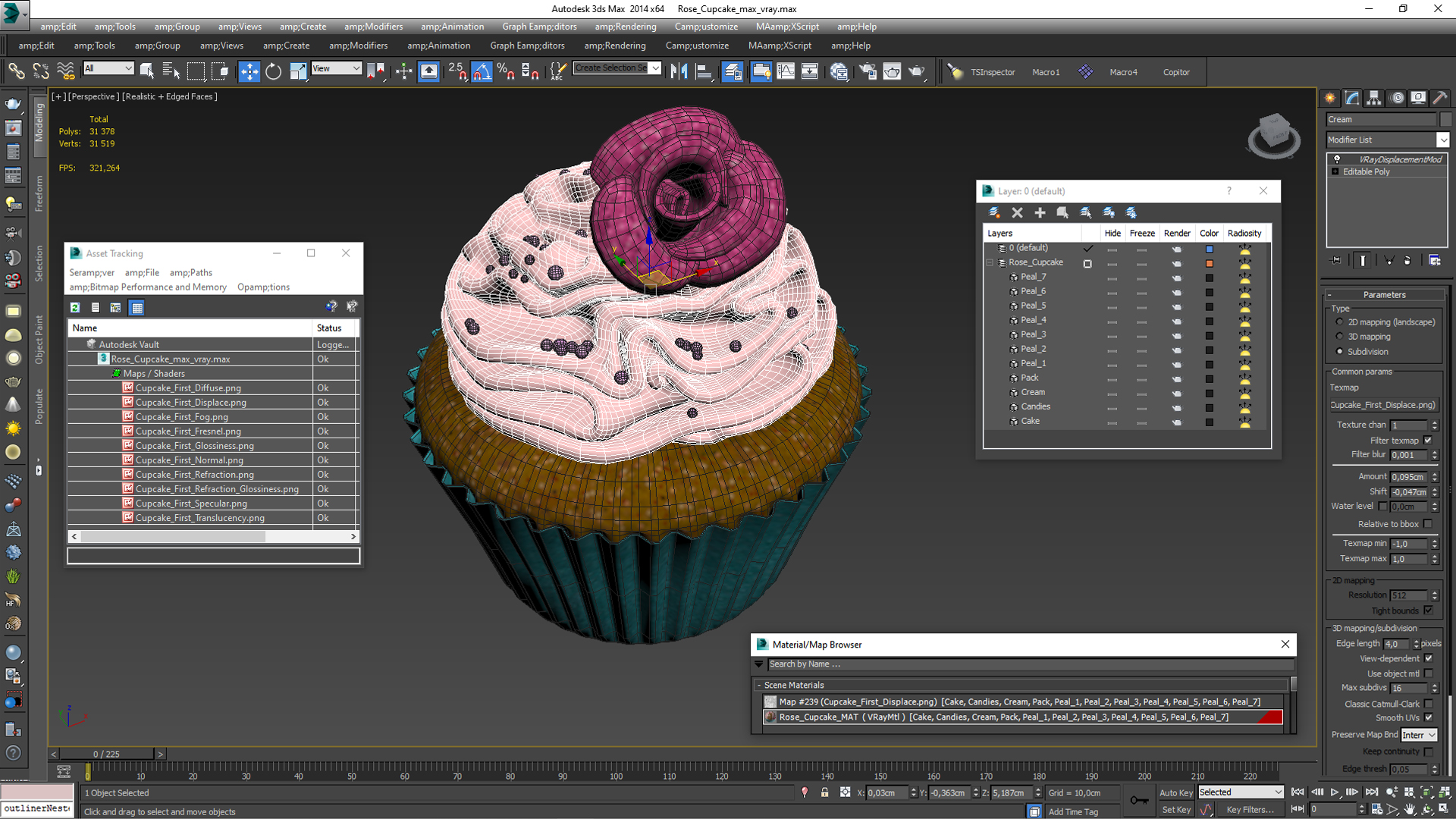Open the Modeling ribbon tab

coord(39,123)
